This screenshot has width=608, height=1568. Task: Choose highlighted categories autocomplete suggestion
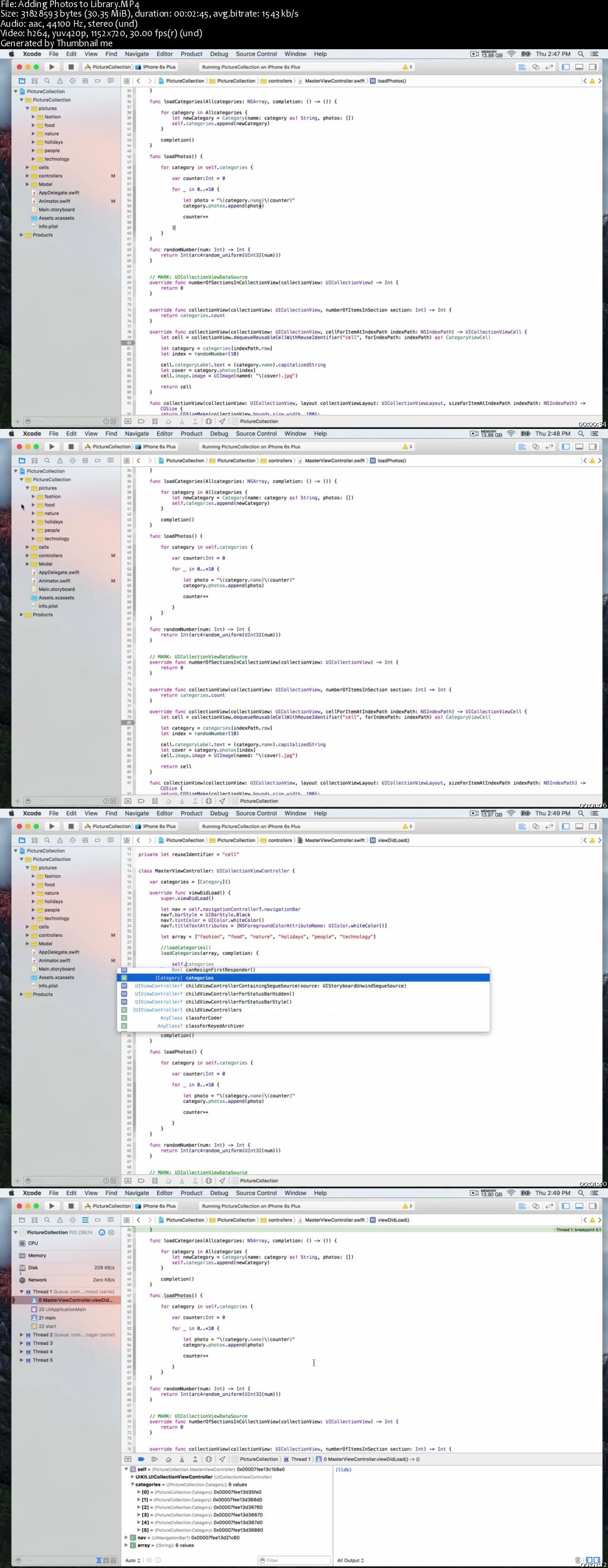pyautogui.click(x=303, y=978)
